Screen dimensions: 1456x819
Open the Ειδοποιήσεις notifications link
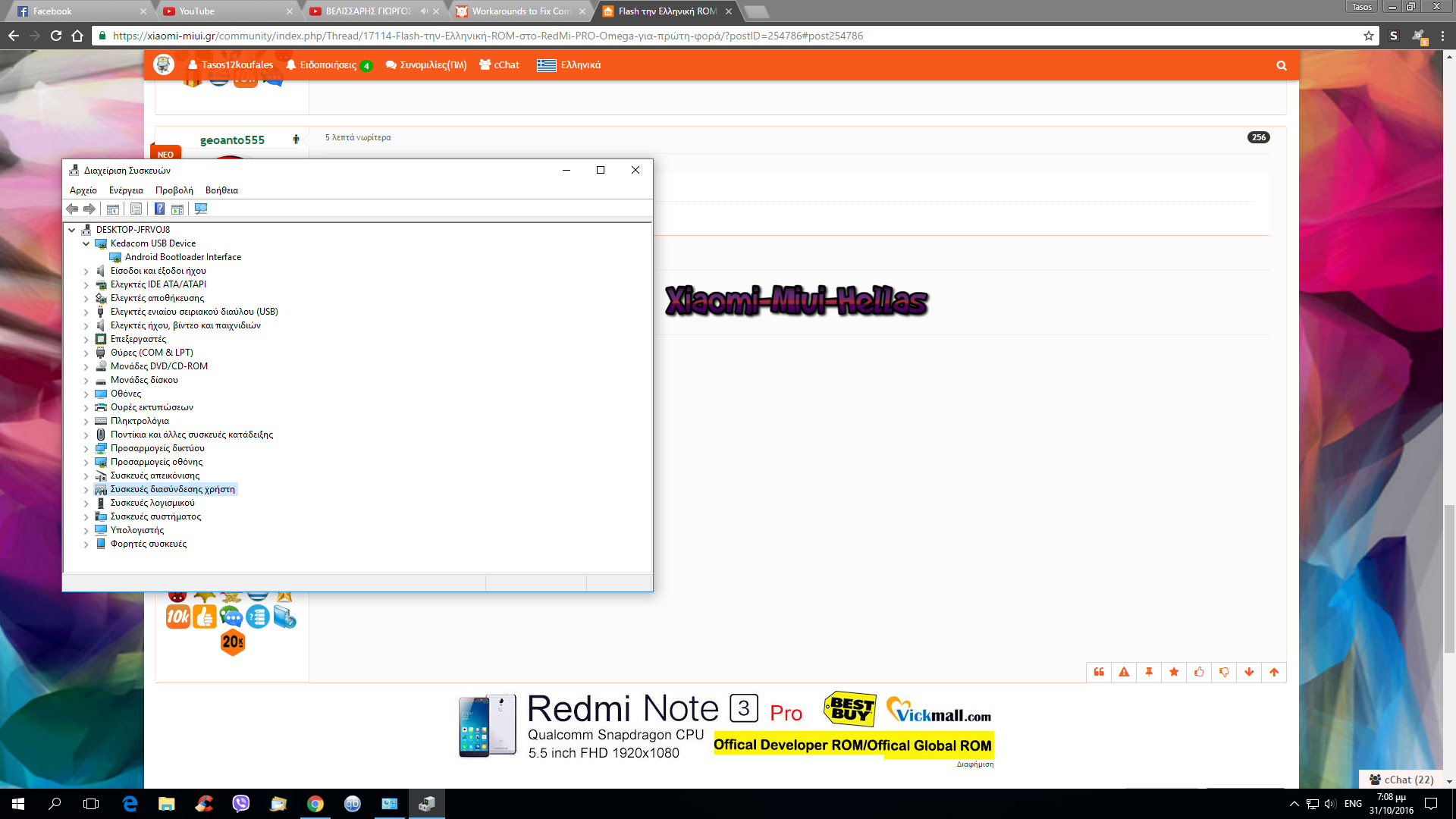(328, 65)
